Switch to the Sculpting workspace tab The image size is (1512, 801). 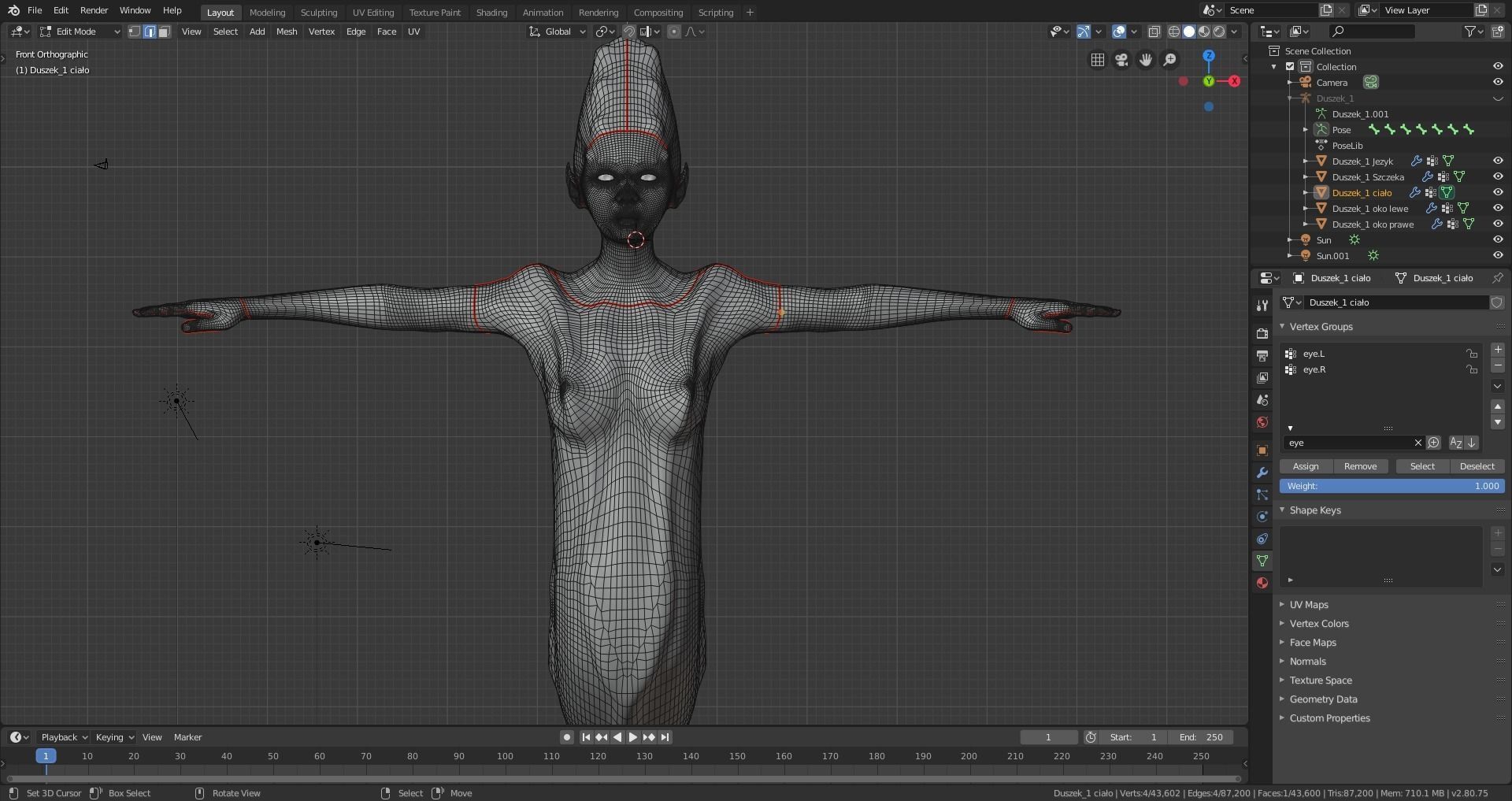click(319, 13)
